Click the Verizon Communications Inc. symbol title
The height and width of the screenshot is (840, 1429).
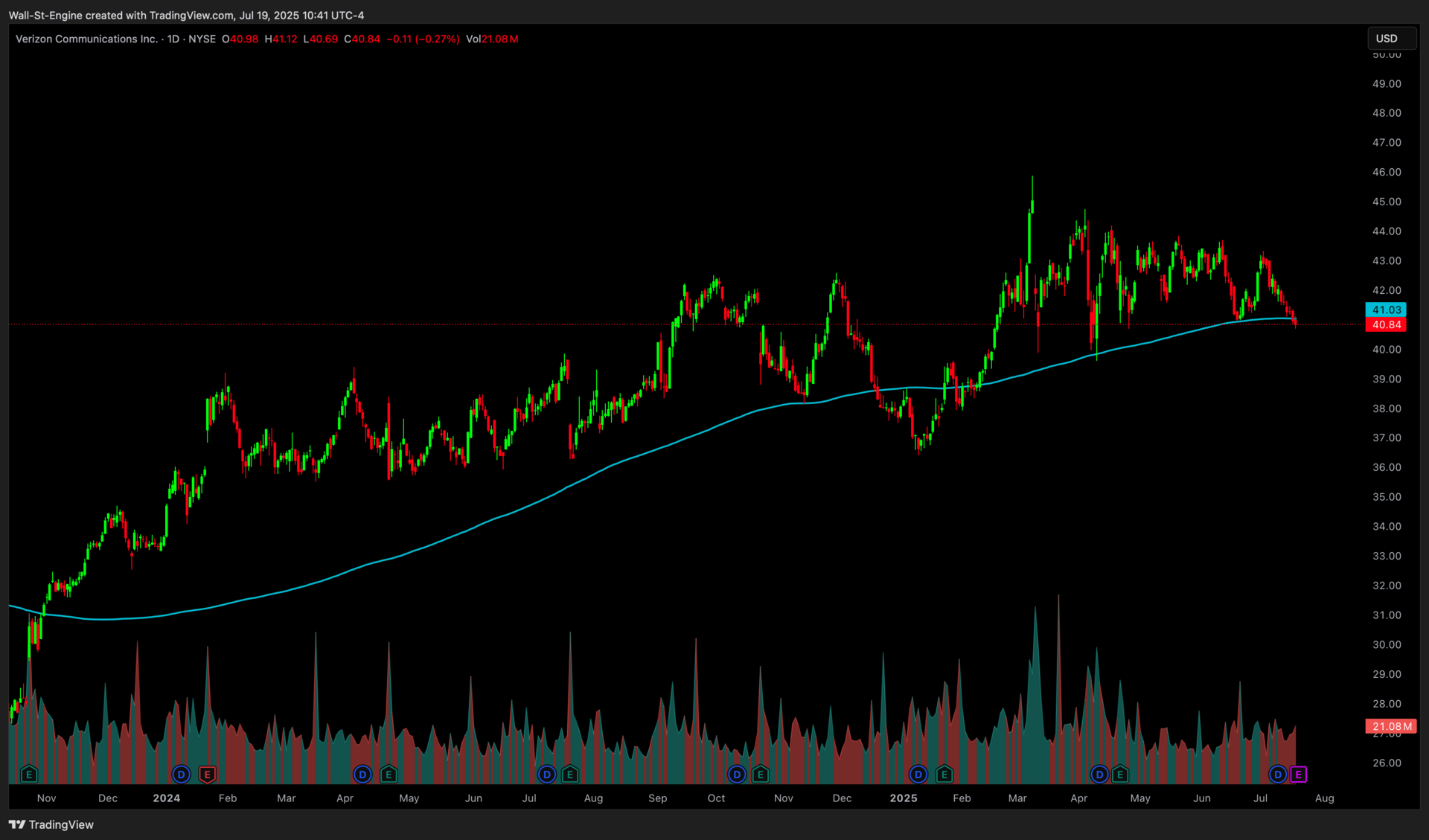[x=86, y=39]
